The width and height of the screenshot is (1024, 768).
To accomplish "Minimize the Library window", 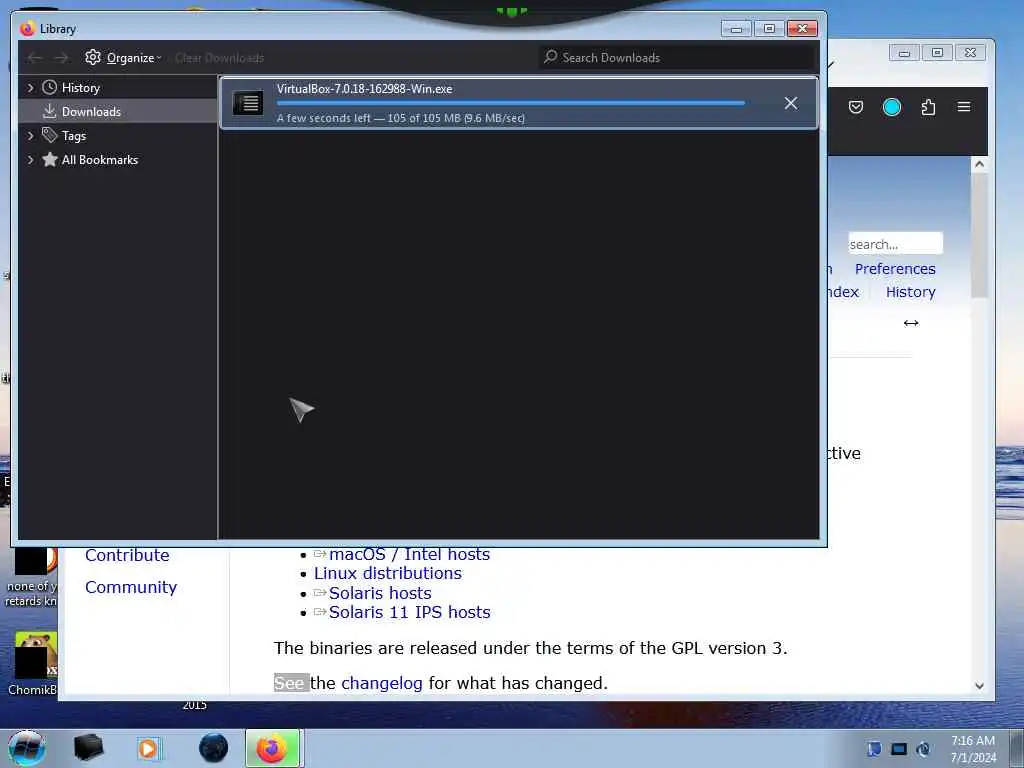I will pyautogui.click(x=736, y=29).
